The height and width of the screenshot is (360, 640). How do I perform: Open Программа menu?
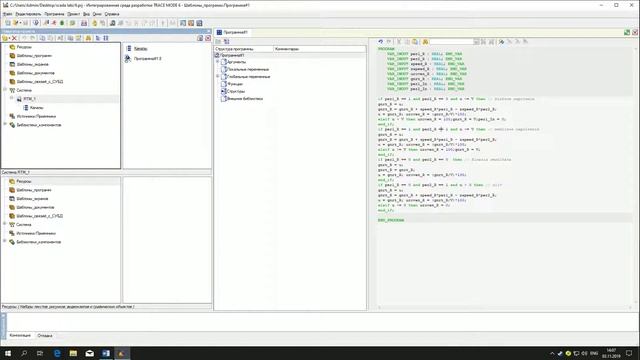[x=54, y=14]
